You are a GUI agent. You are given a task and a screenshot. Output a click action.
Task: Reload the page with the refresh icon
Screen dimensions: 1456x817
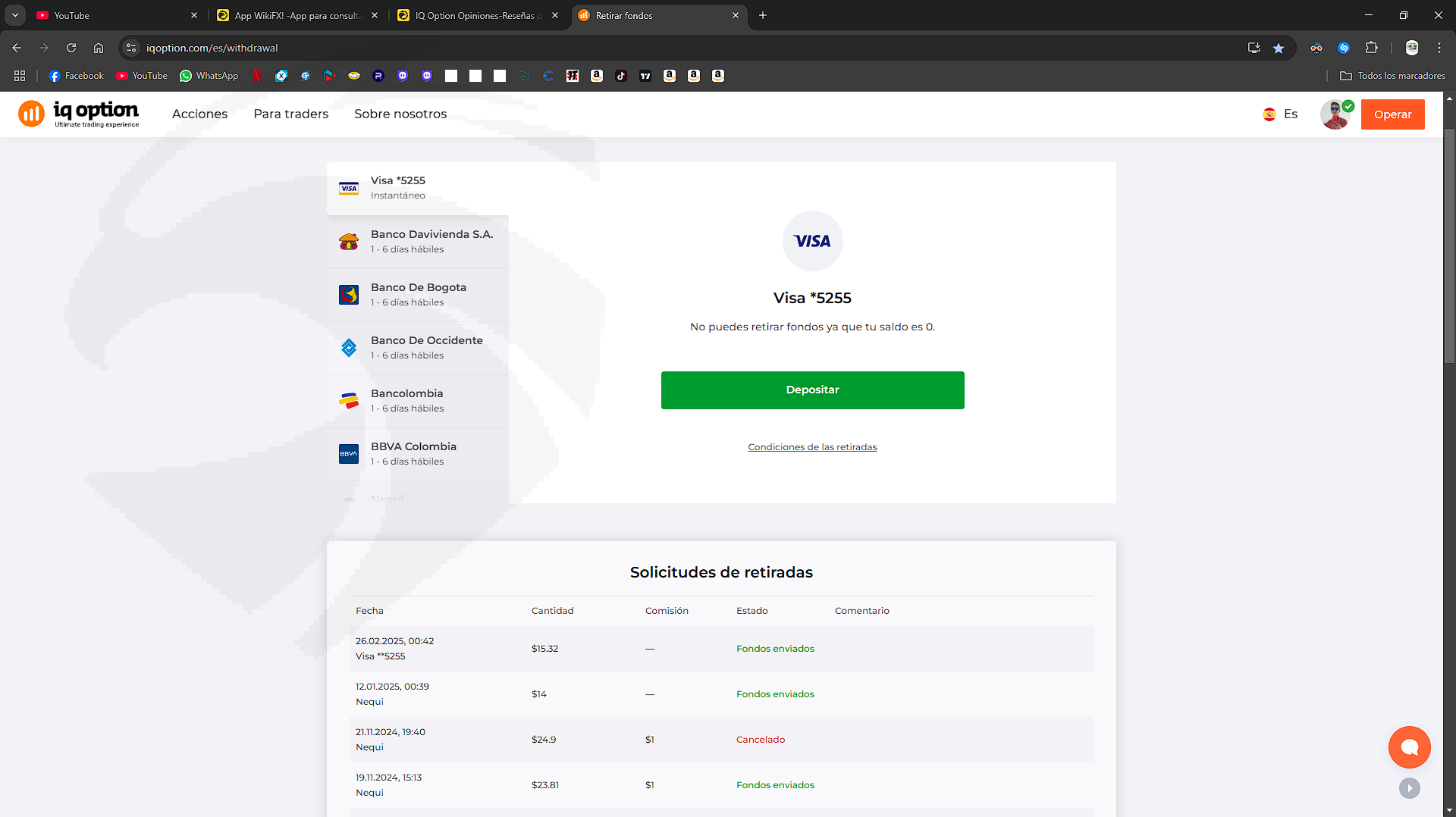pyautogui.click(x=71, y=48)
